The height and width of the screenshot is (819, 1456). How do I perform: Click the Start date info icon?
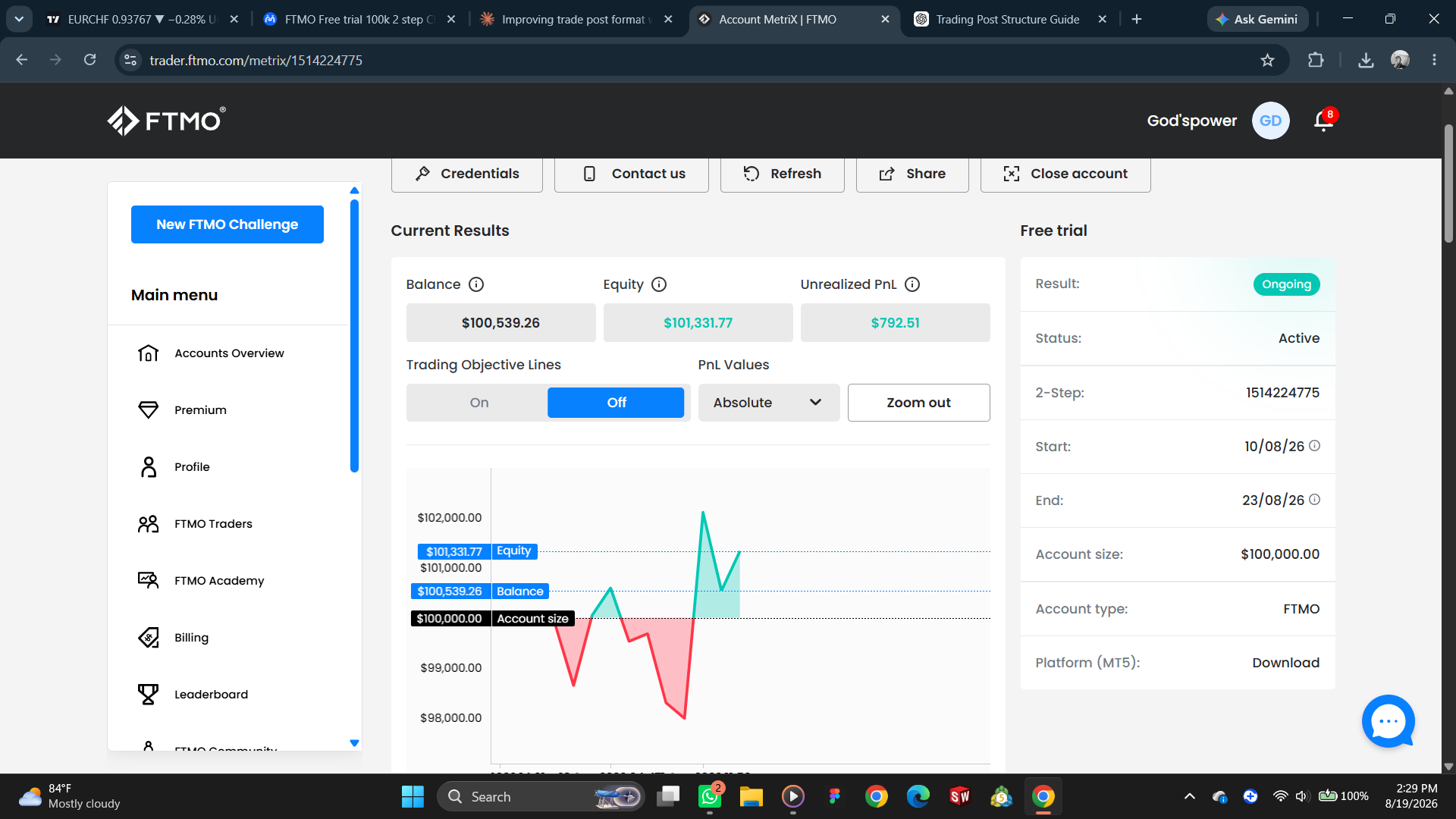click(1315, 446)
